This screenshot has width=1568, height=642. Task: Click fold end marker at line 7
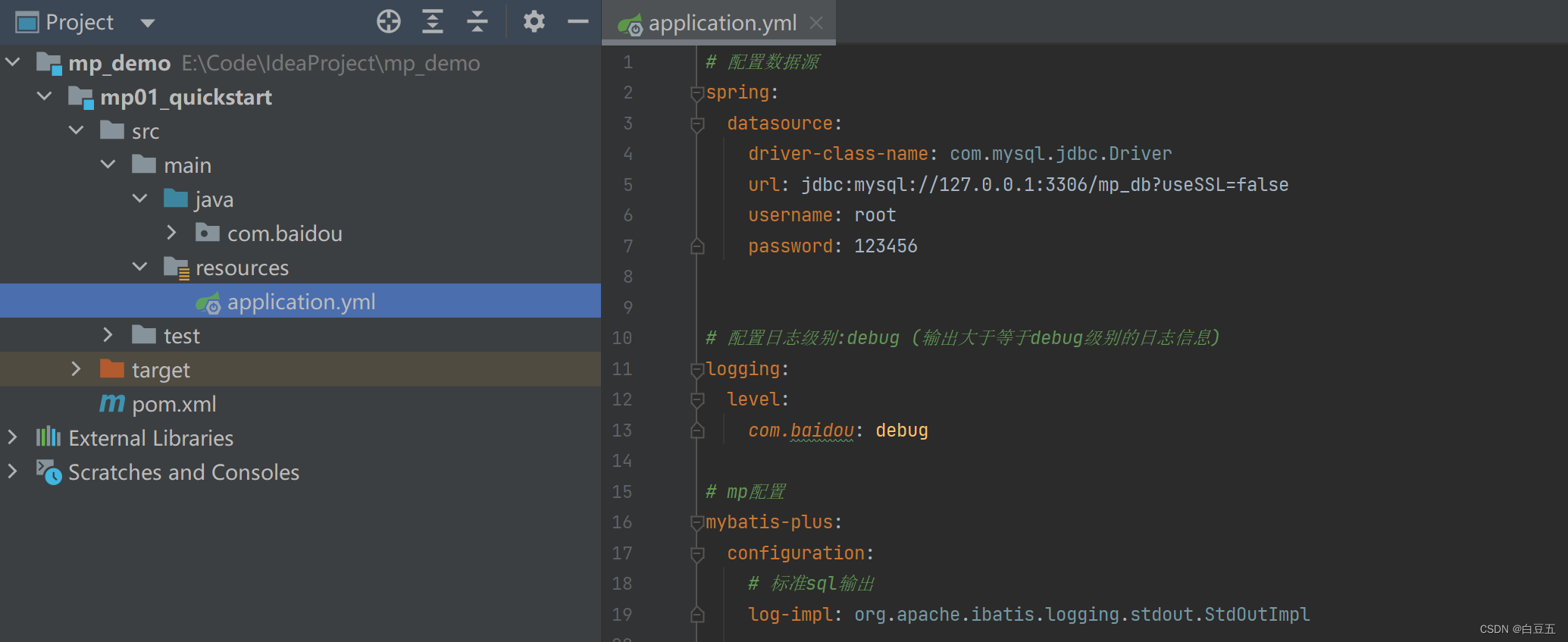pos(697,246)
